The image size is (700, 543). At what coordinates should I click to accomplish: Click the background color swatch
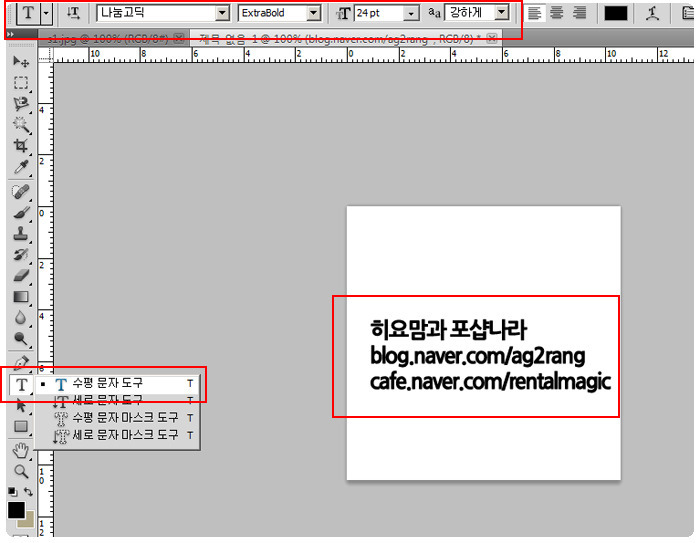(28, 521)
